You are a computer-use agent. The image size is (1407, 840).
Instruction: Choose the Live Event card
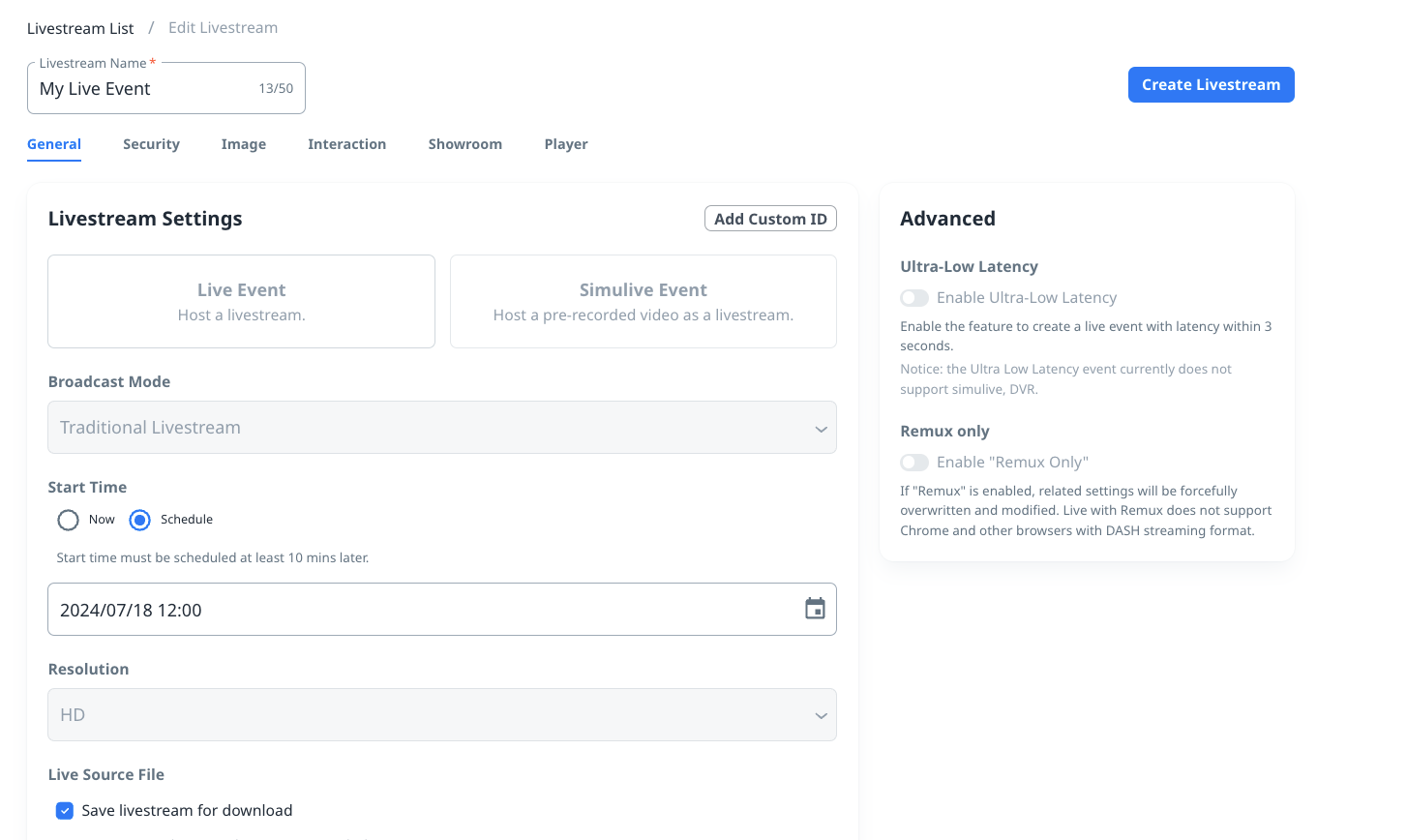click(x=241, y=301)
